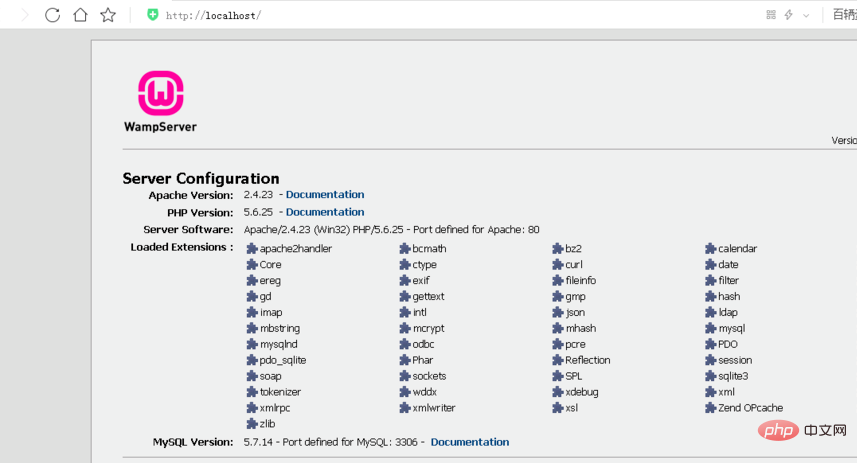This screenshot has height=463, width=857.
Task: Click the mbstring extension puzzle icon
Action: tap(251, 328)
